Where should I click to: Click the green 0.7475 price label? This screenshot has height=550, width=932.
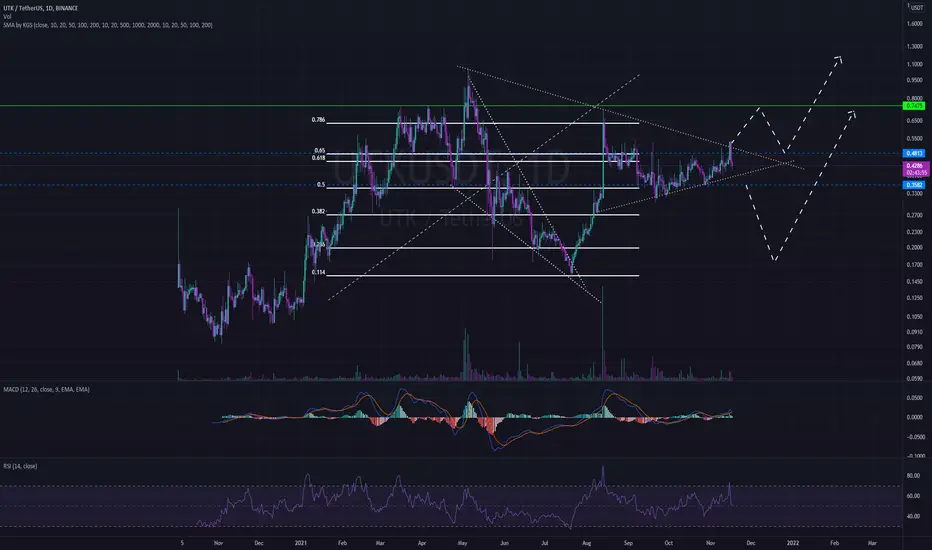[914, 106]
